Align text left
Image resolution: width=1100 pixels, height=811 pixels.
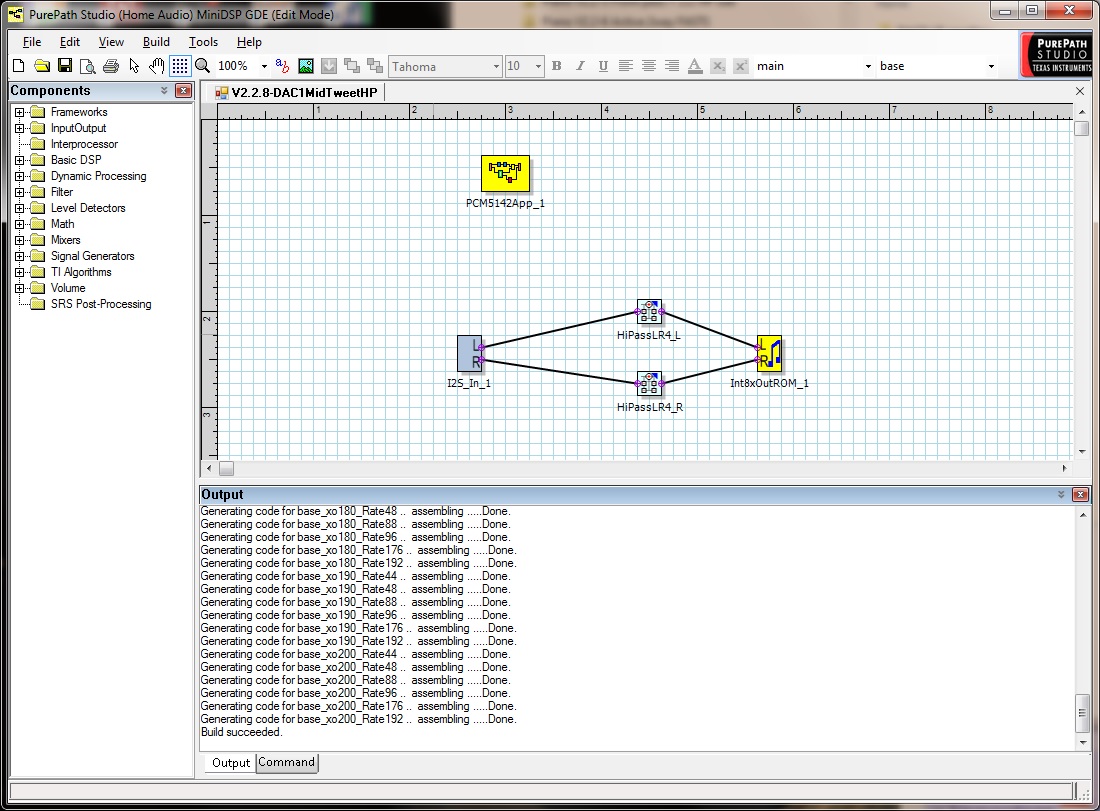point(626,66)
